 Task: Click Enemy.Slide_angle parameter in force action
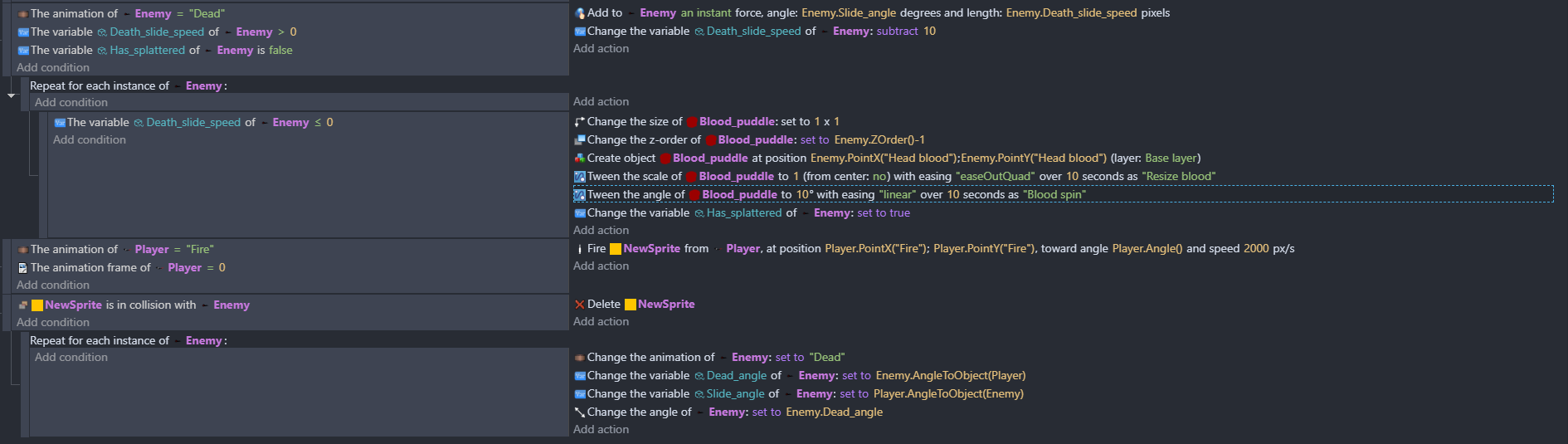click(849, 13)
